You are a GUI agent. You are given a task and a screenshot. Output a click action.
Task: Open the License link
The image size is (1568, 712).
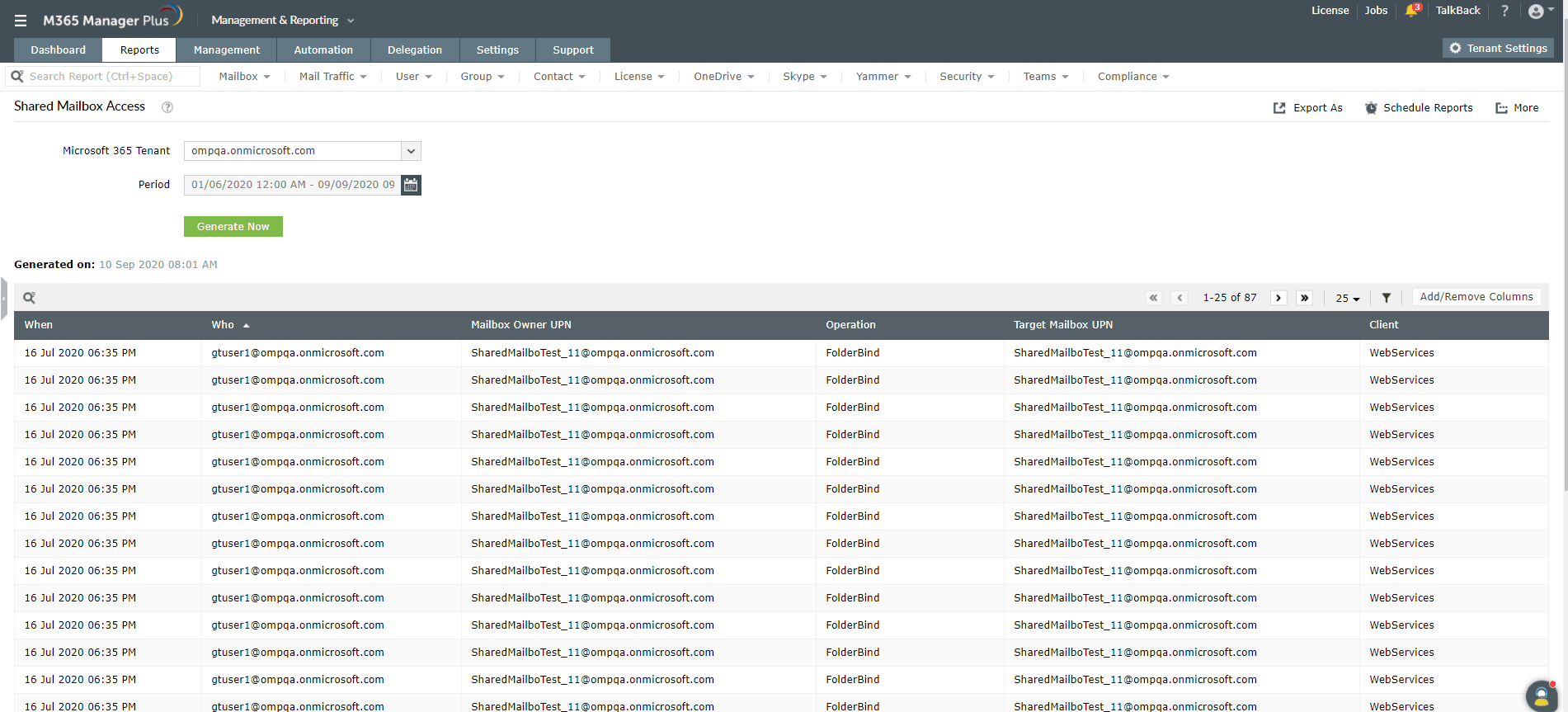click(1330, 11)
